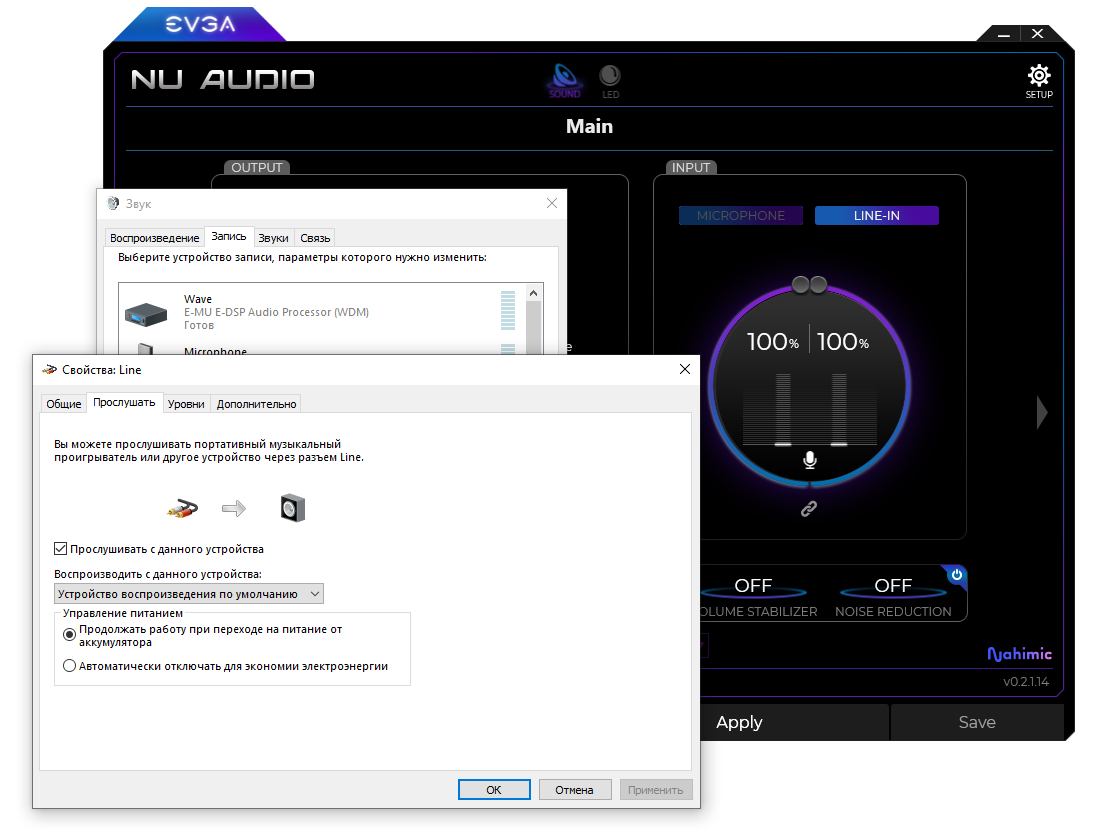Switch to the Уровни tab
Viewport: 1107px width, 840px height.
click(186, 404)
